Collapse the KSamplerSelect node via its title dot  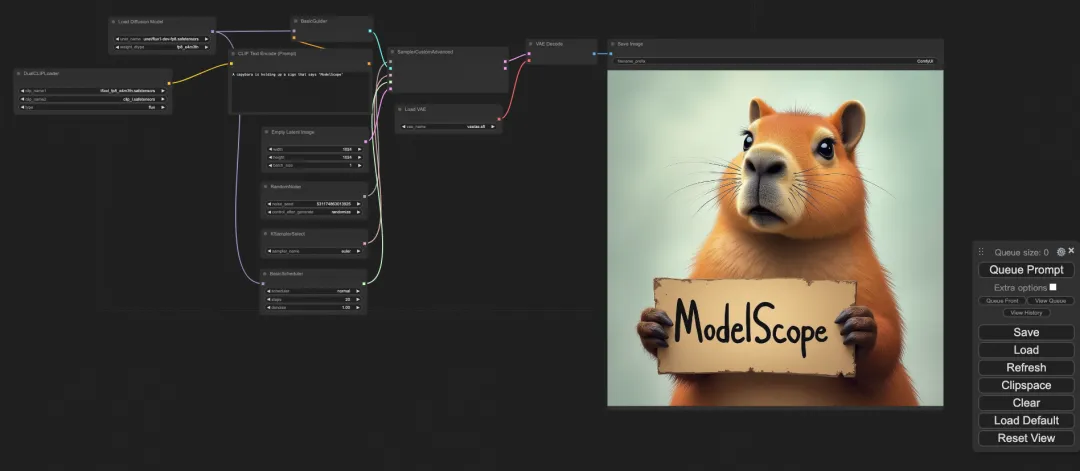[265, 233]
